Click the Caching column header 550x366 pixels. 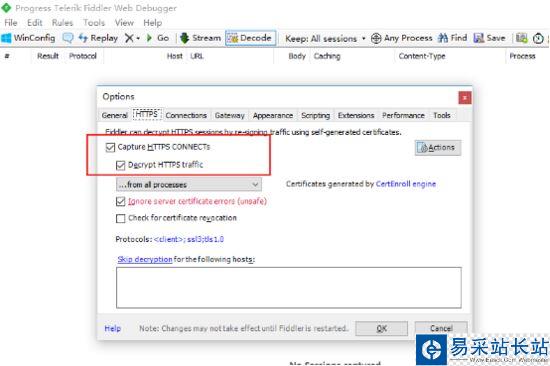pos(327,56)
